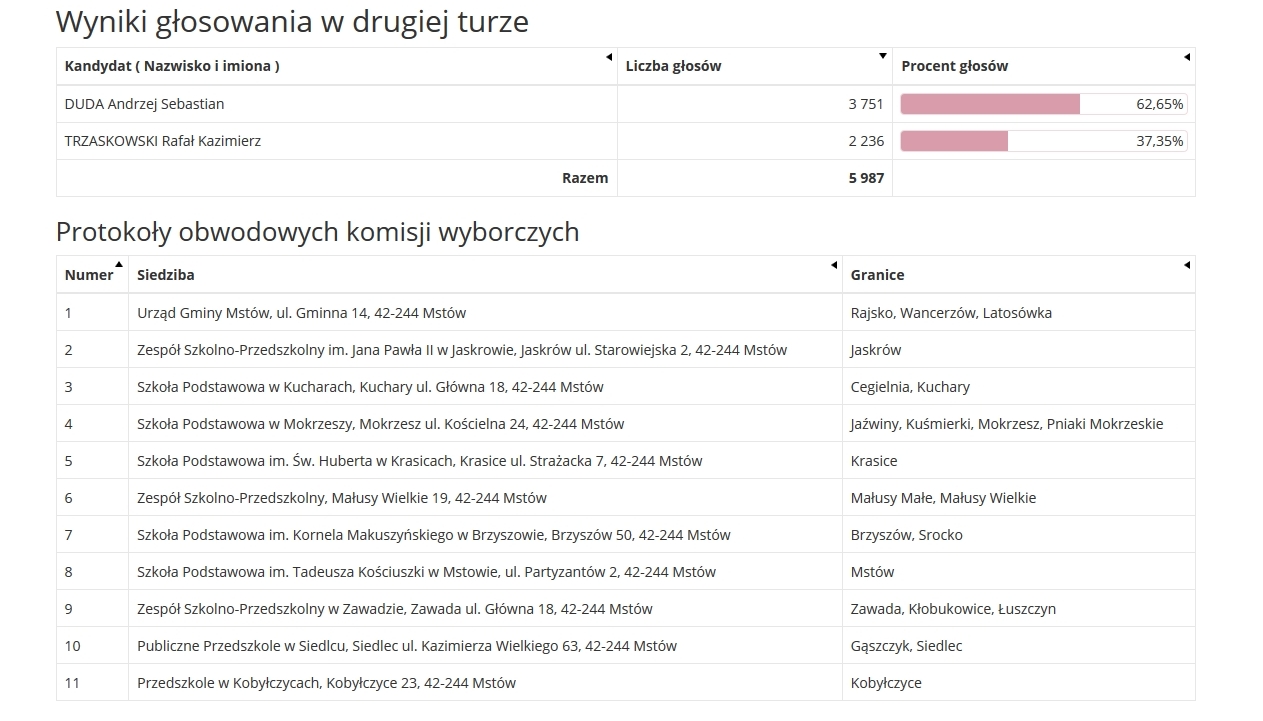Click heading Wyniki głosowania w drugiej turze

pos(292,22)
